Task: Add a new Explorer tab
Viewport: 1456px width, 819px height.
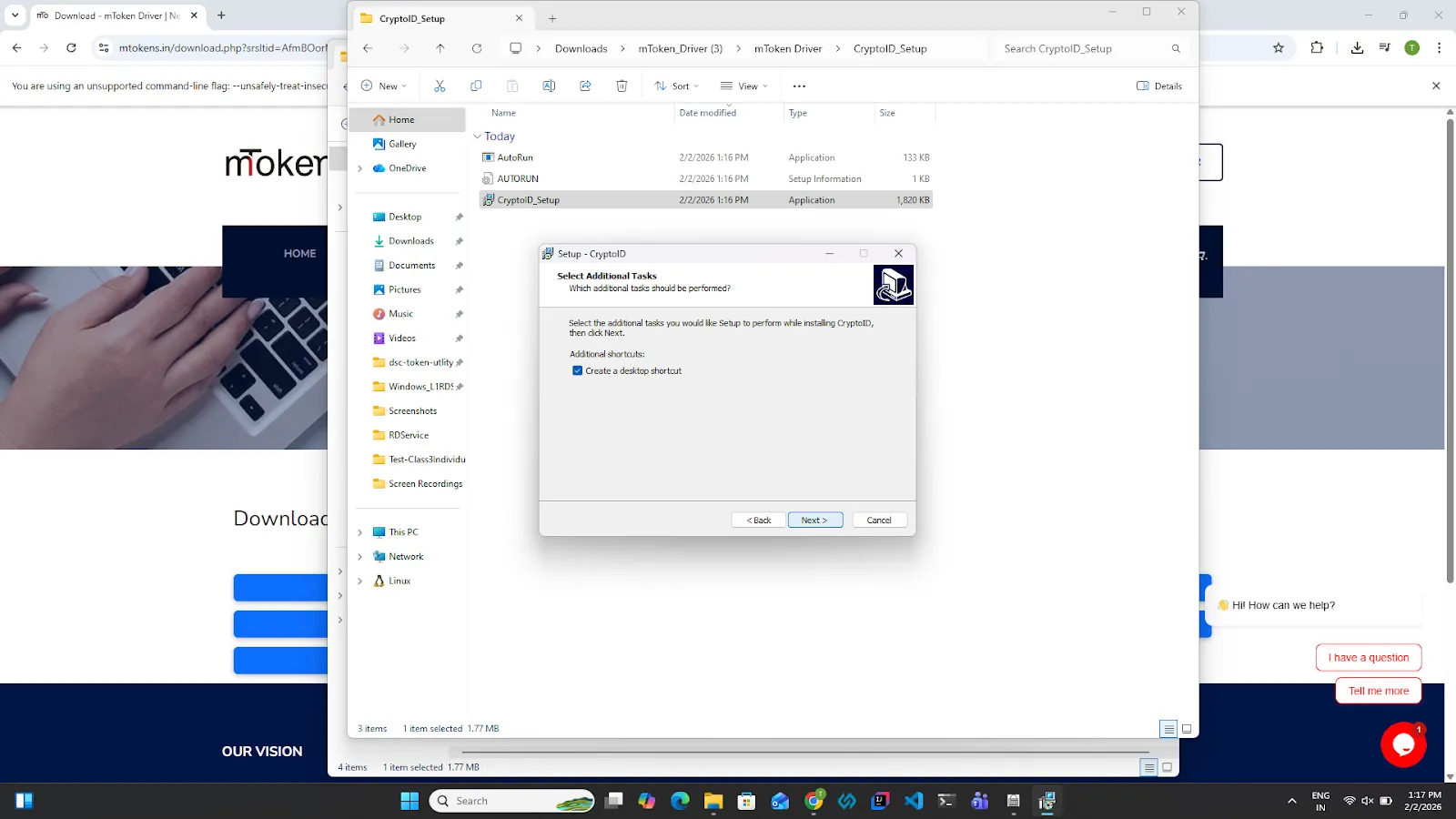Action: point(552,18)
